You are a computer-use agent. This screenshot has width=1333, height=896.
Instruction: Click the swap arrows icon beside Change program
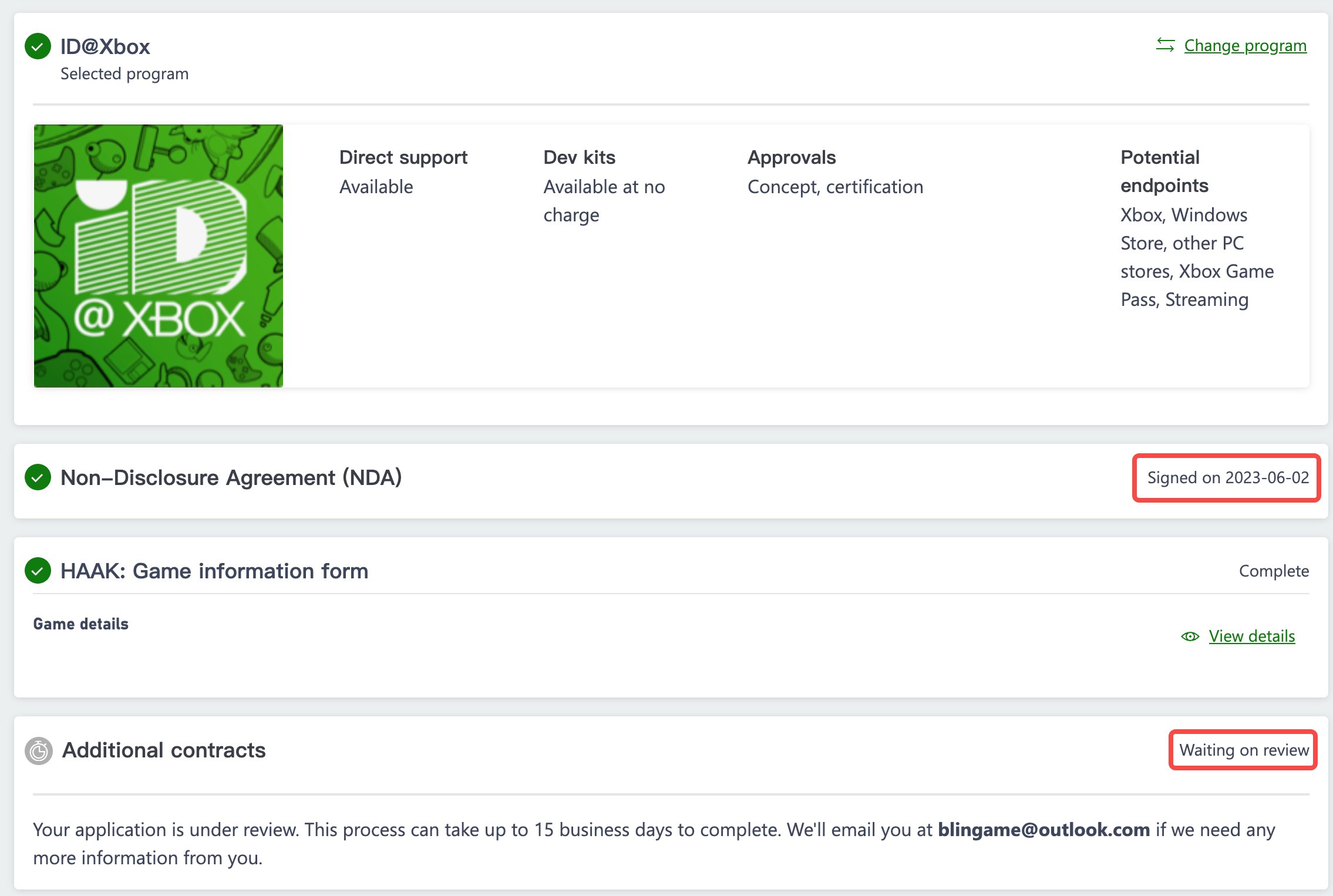(x=1165, y=45)
